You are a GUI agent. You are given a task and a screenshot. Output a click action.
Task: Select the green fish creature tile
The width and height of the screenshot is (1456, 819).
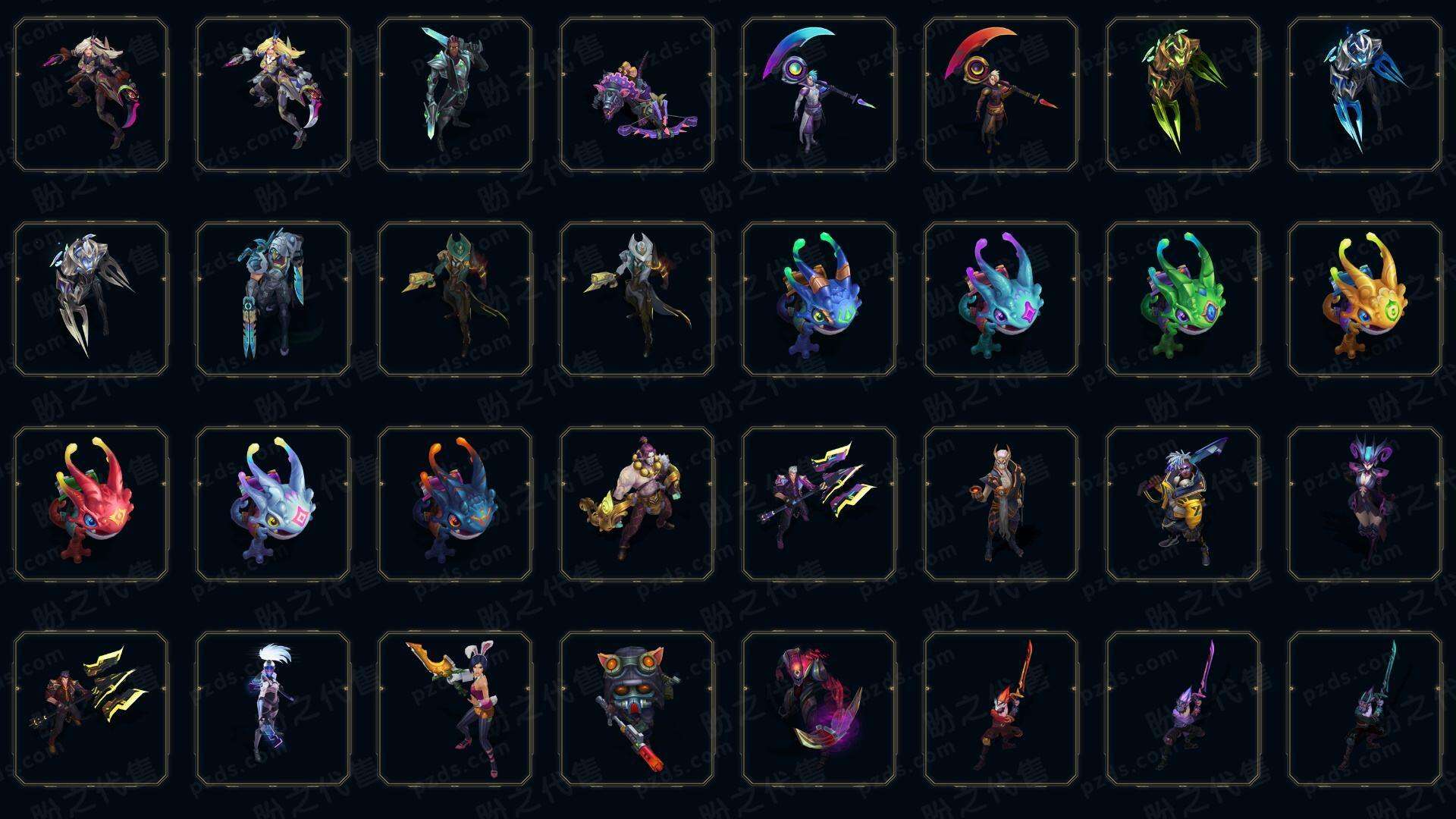click(1183, 299)
